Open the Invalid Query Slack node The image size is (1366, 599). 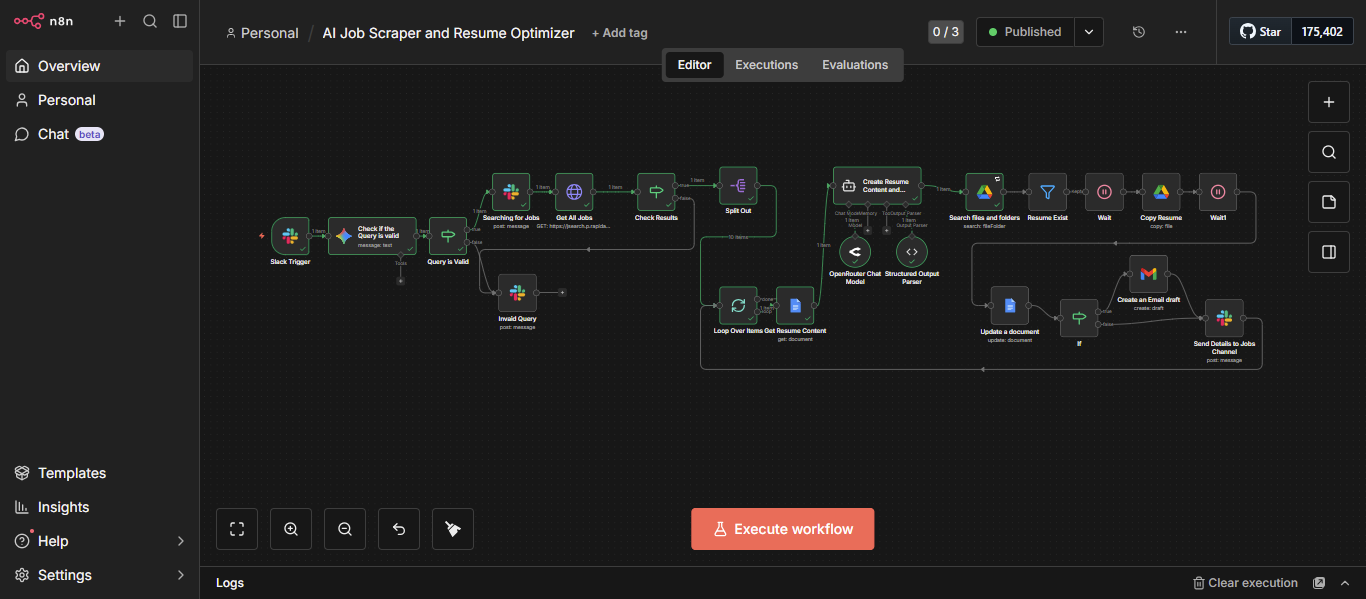click(x=517, y=293)
